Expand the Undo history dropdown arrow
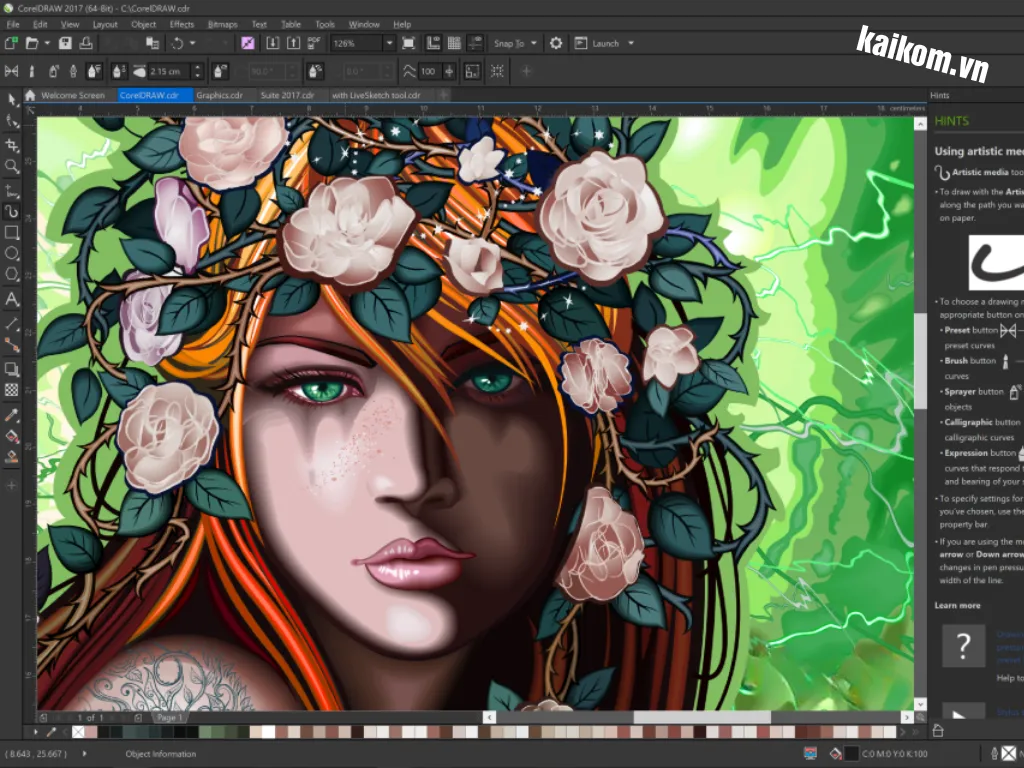The width and height of the screenshot is (1024, 768). (x=192, y=43)
